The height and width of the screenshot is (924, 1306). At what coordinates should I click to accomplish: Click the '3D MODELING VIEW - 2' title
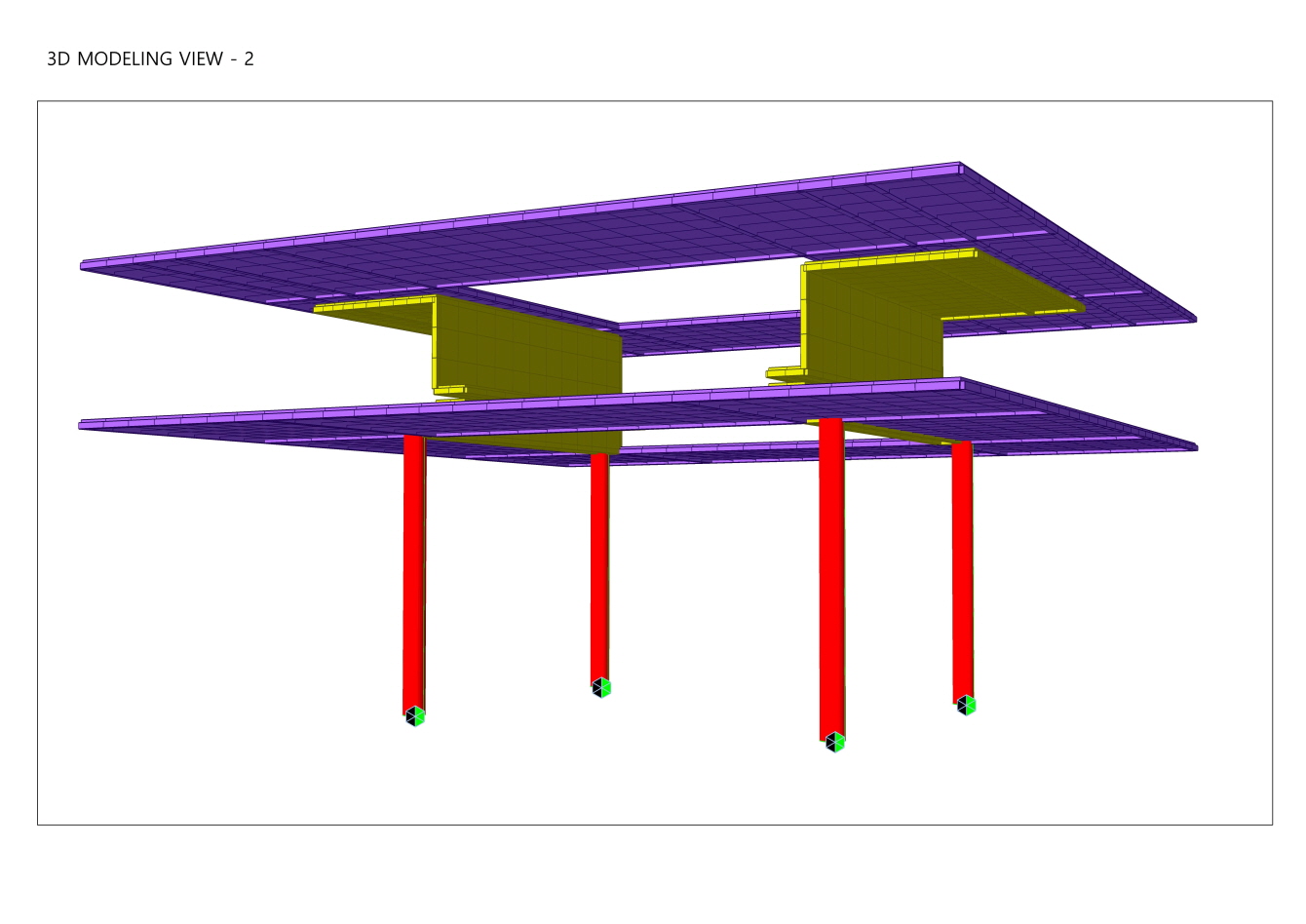(150, 58)
